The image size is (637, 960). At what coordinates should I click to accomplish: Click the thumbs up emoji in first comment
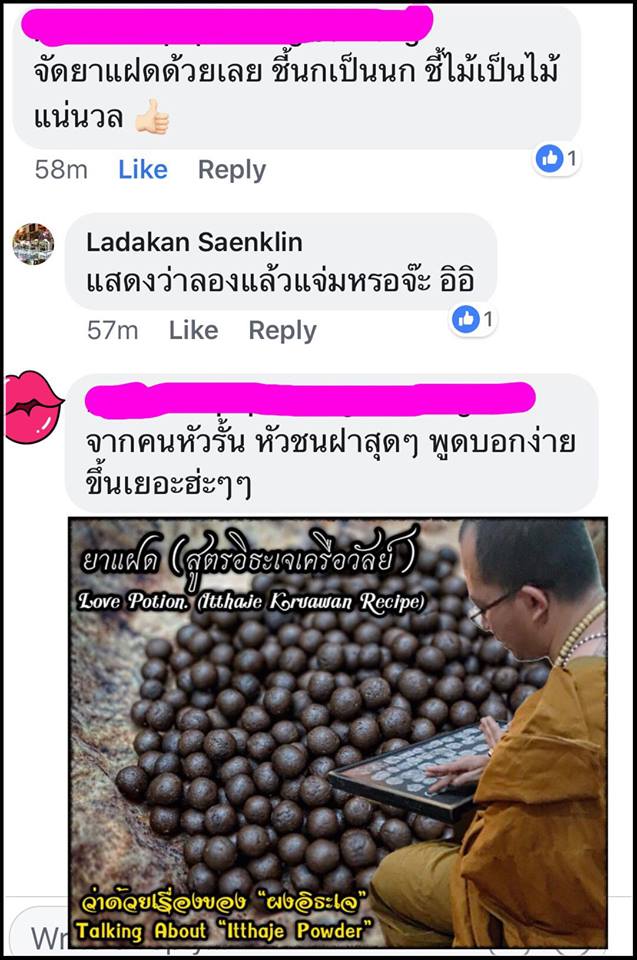click(151, 117)
